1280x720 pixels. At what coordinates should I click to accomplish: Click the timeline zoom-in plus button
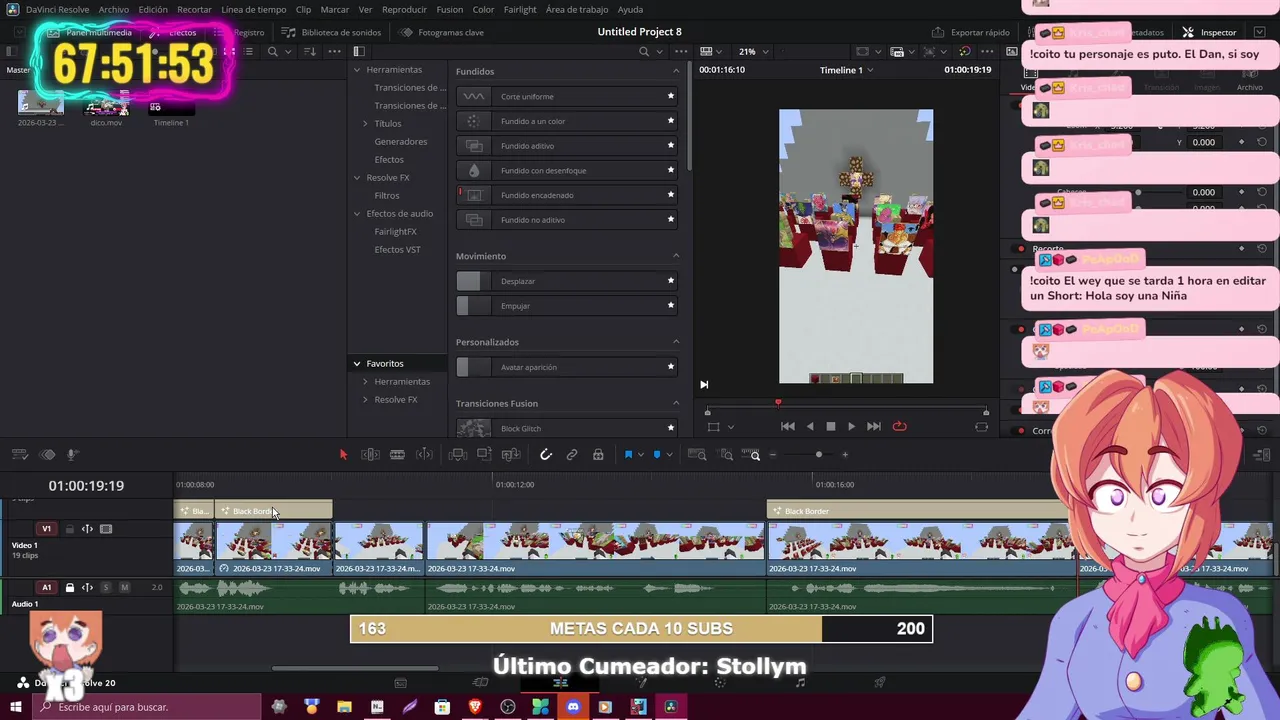pyautogui.click(x=845, y=455)
